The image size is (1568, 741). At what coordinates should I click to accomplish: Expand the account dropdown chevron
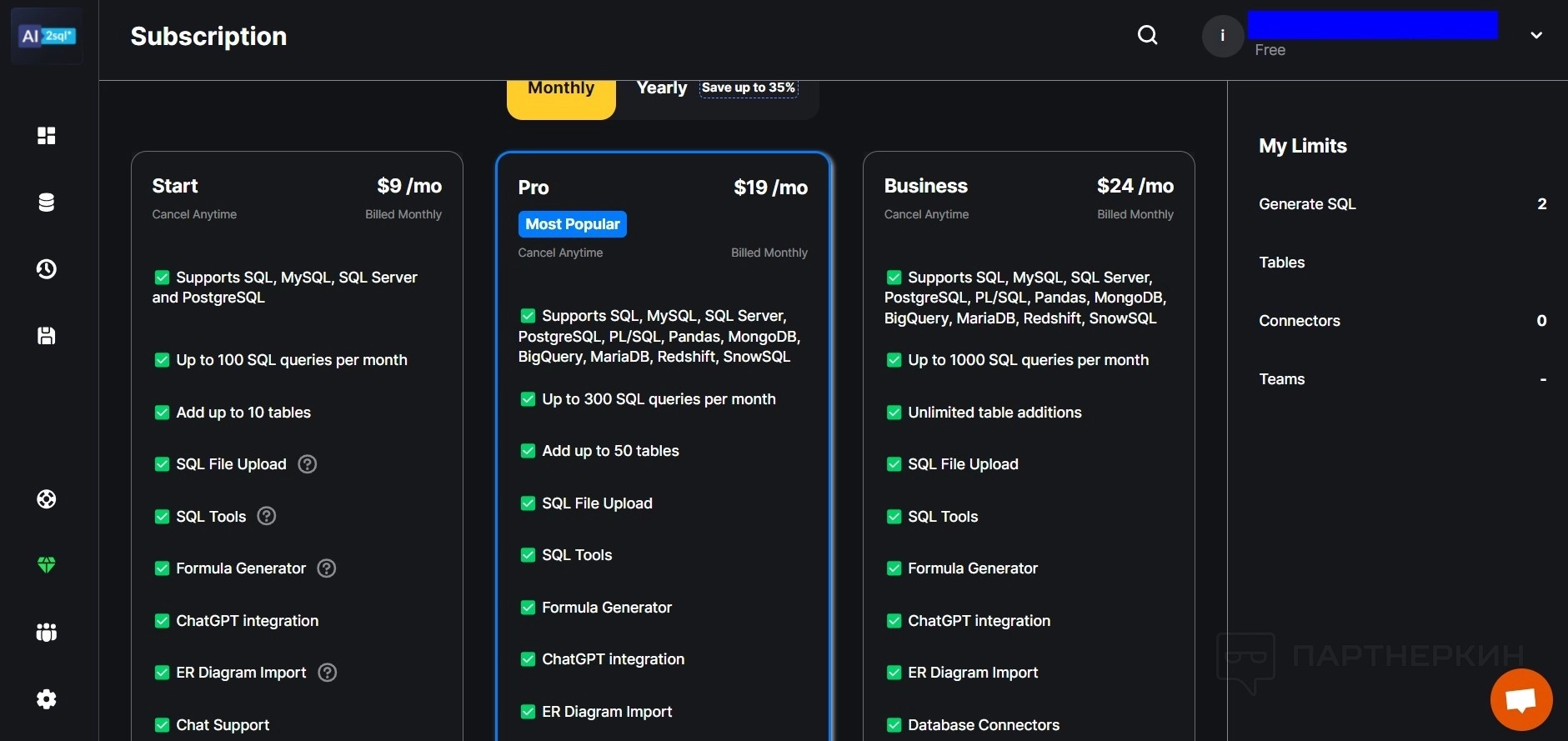click(1535, 35)
